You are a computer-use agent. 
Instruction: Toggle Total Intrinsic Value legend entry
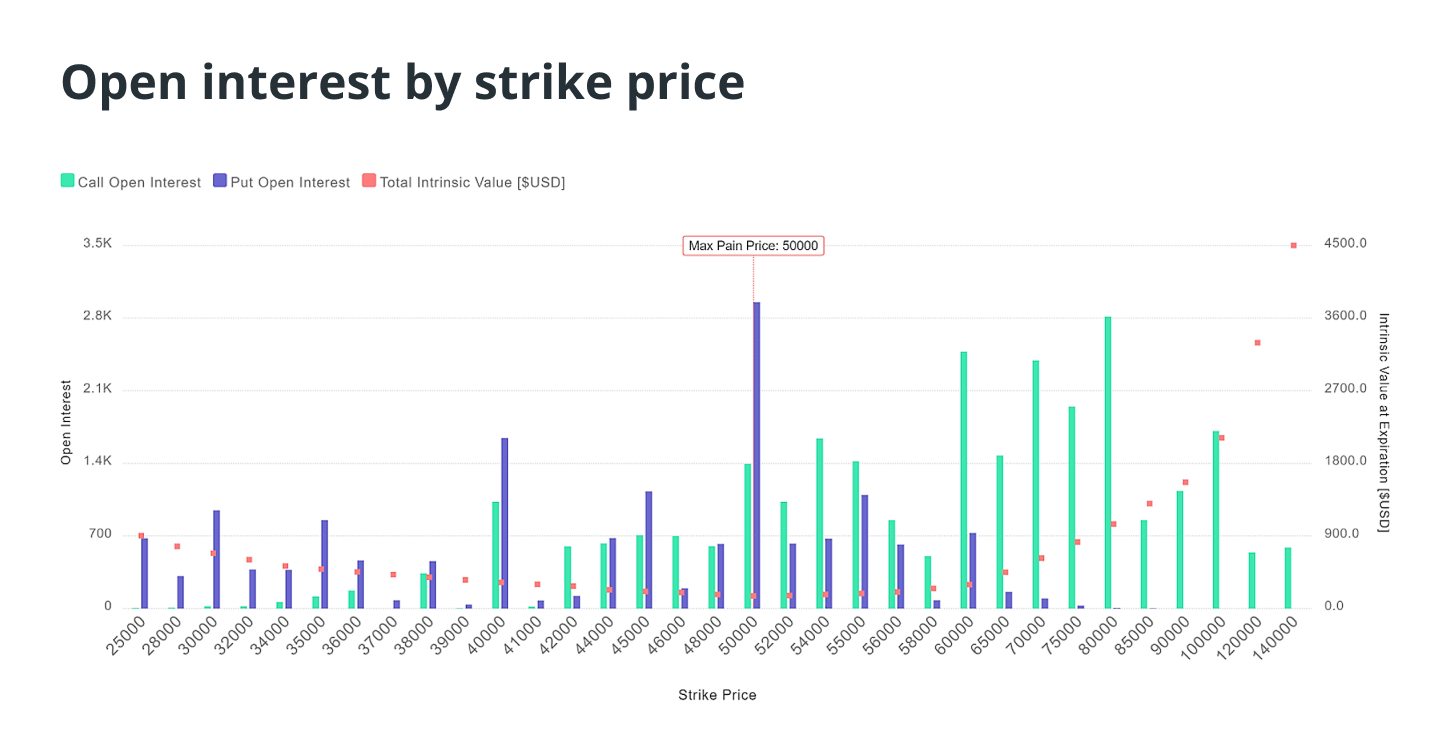(x=464, y=182)
